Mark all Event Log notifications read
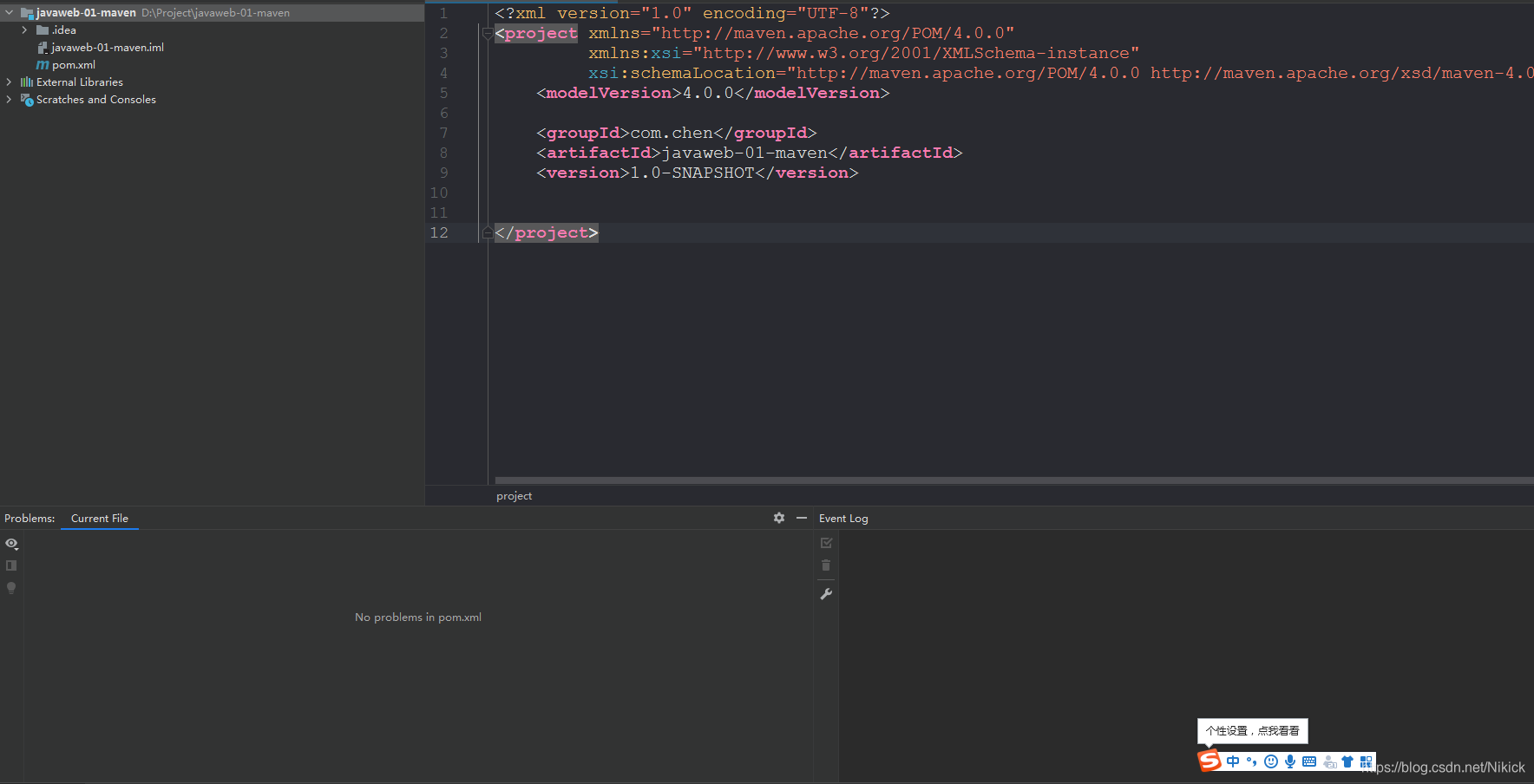Viewport: 1534px width, 784px height. (x=826, y=543)
